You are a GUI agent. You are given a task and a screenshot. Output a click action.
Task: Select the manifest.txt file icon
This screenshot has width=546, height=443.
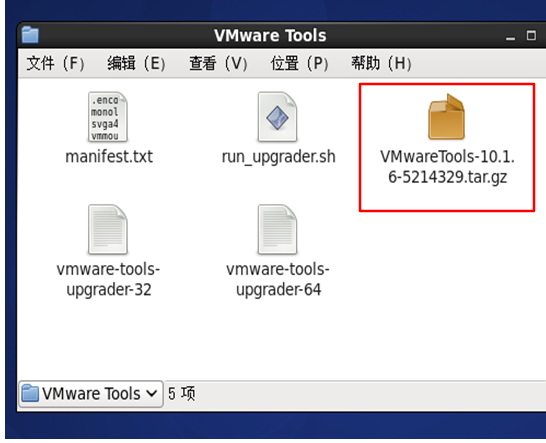tap(108, 117)
